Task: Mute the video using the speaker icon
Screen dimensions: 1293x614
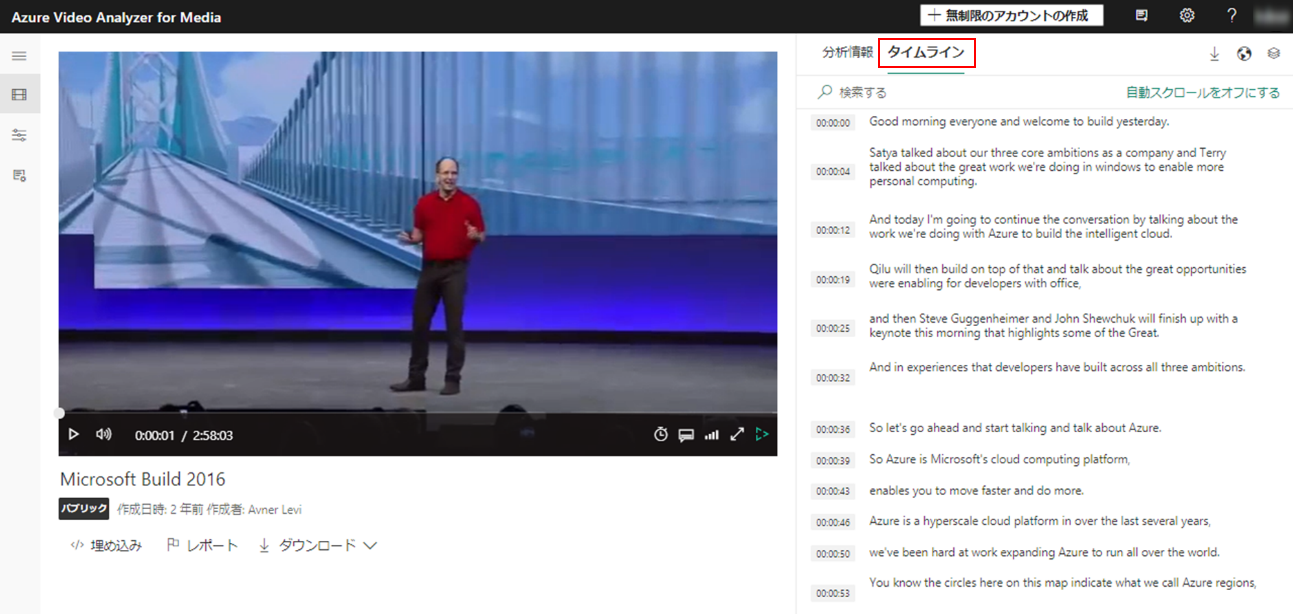Action: coord(104,434)
